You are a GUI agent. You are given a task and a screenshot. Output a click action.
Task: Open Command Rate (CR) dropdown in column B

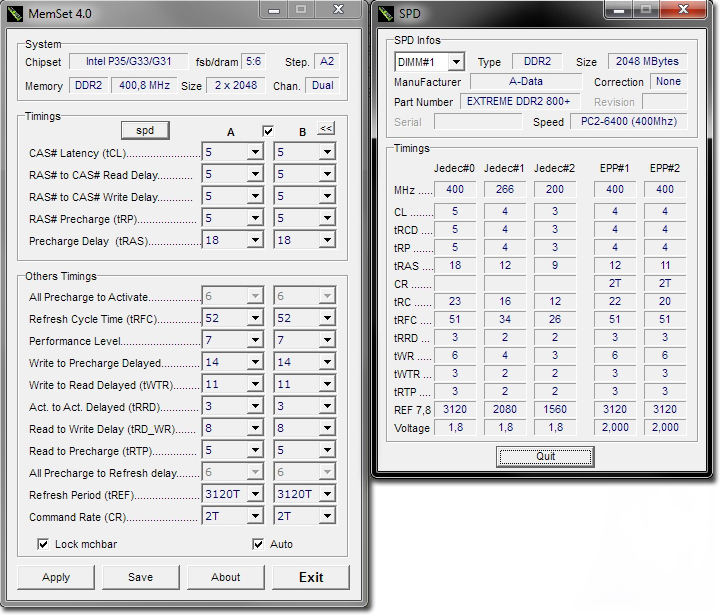point(327,516)
